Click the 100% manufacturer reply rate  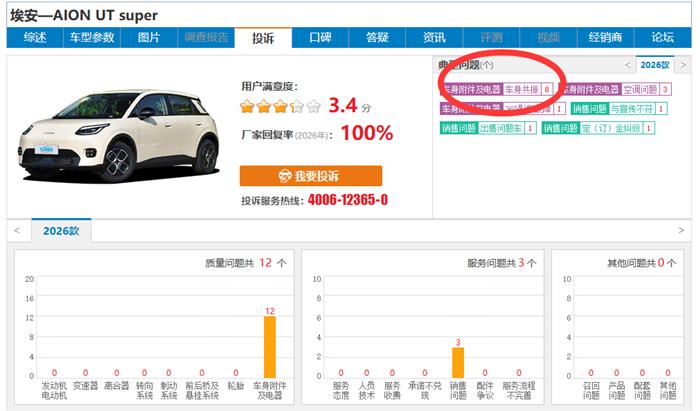click(x=367, y=133)
